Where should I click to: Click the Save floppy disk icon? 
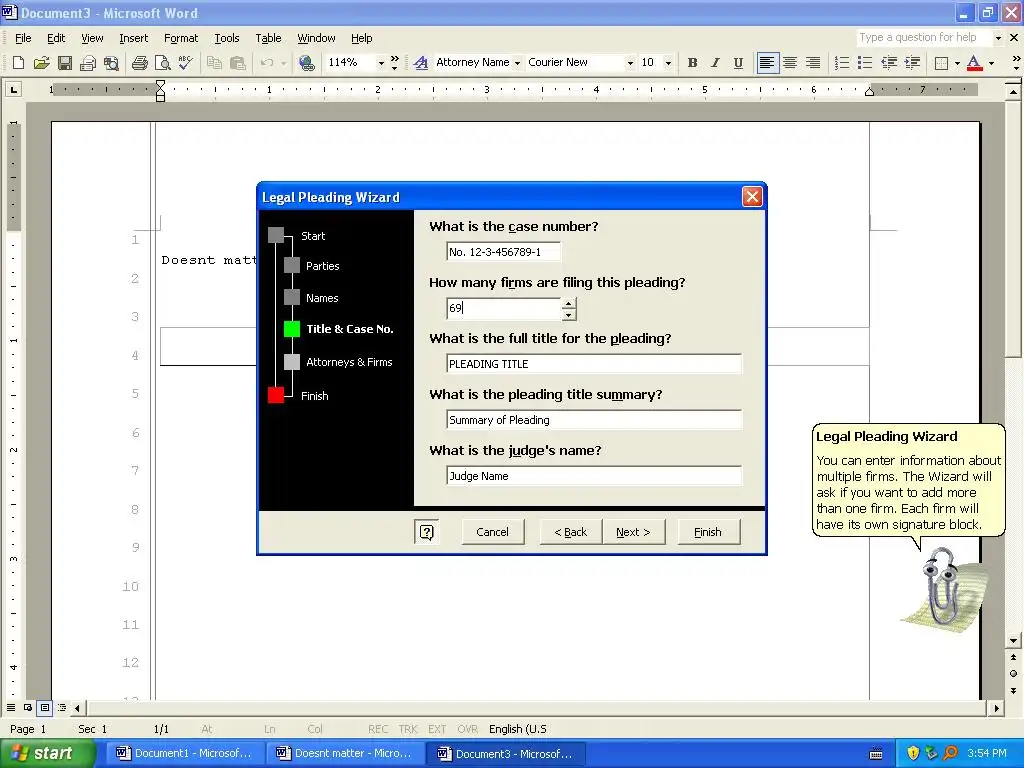pyautogui.click(x=64, y=63)
